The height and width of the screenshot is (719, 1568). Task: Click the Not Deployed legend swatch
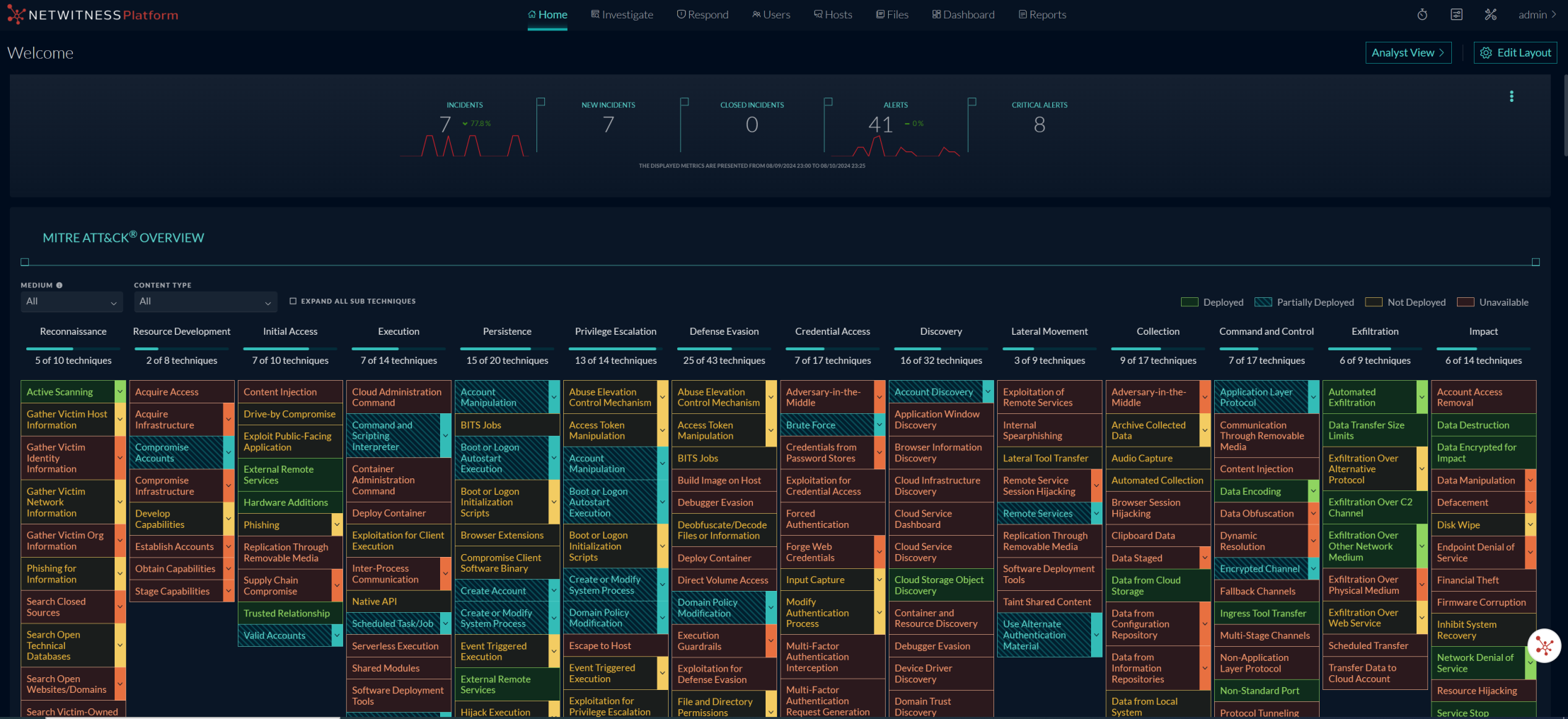click(1373, 302)
